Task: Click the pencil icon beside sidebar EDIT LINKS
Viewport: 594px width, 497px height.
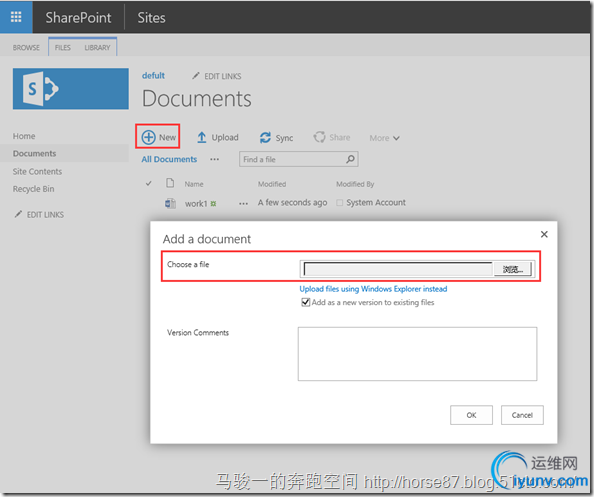Action: pyautogui.click(x=18, y=214)
